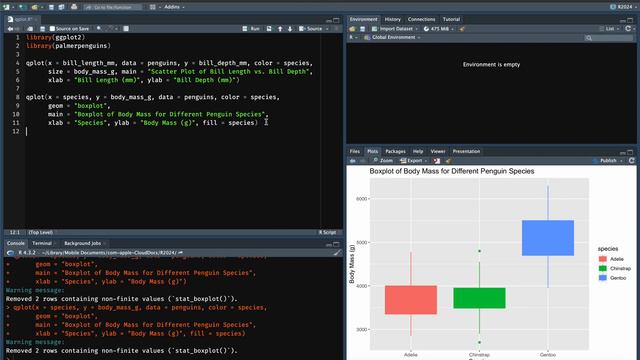Clear all objects with the Environment broom
This screenshot has height=360, width=640.
click(462, 29)
